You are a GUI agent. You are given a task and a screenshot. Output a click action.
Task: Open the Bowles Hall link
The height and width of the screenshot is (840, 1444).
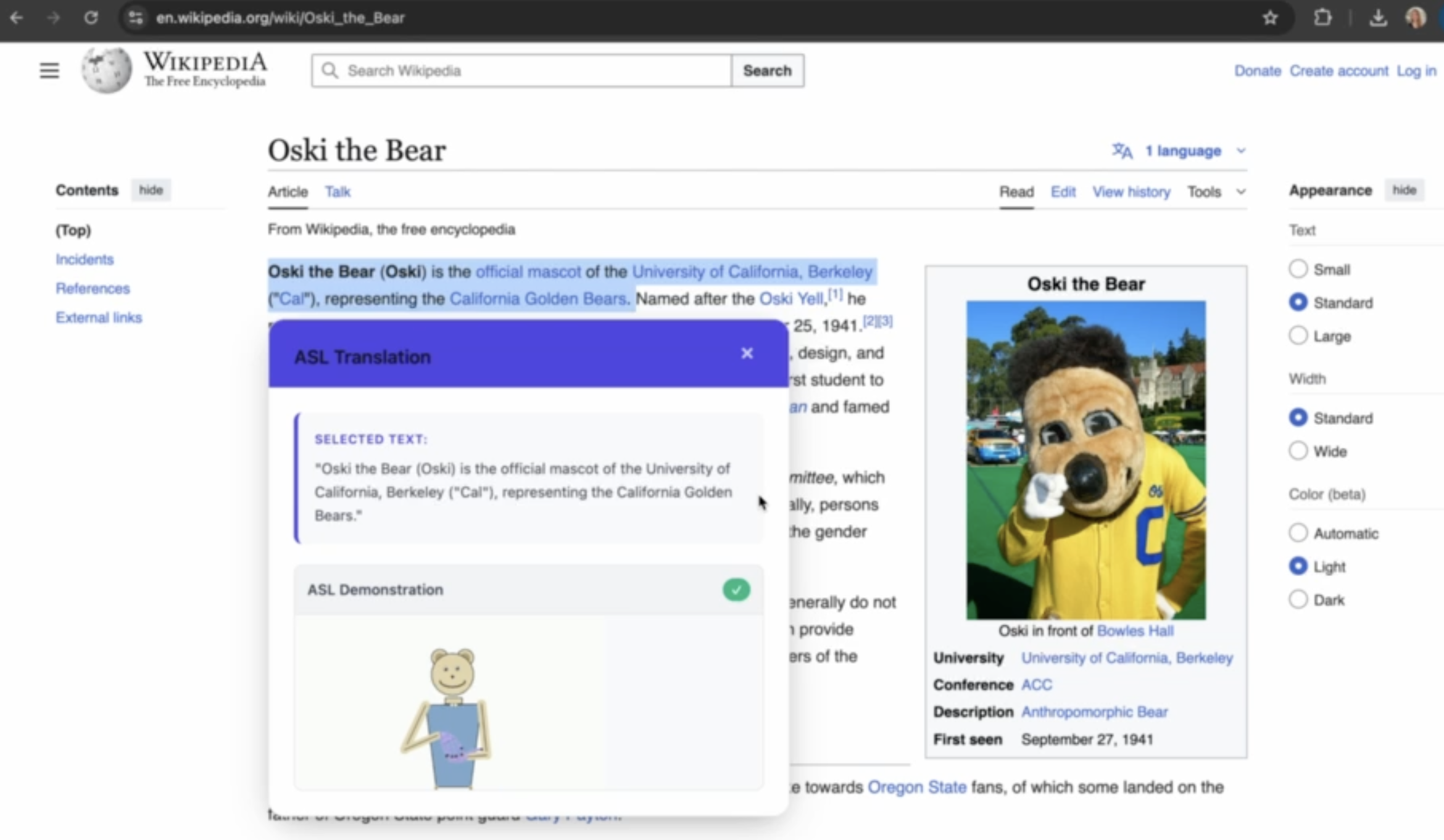1135,631
